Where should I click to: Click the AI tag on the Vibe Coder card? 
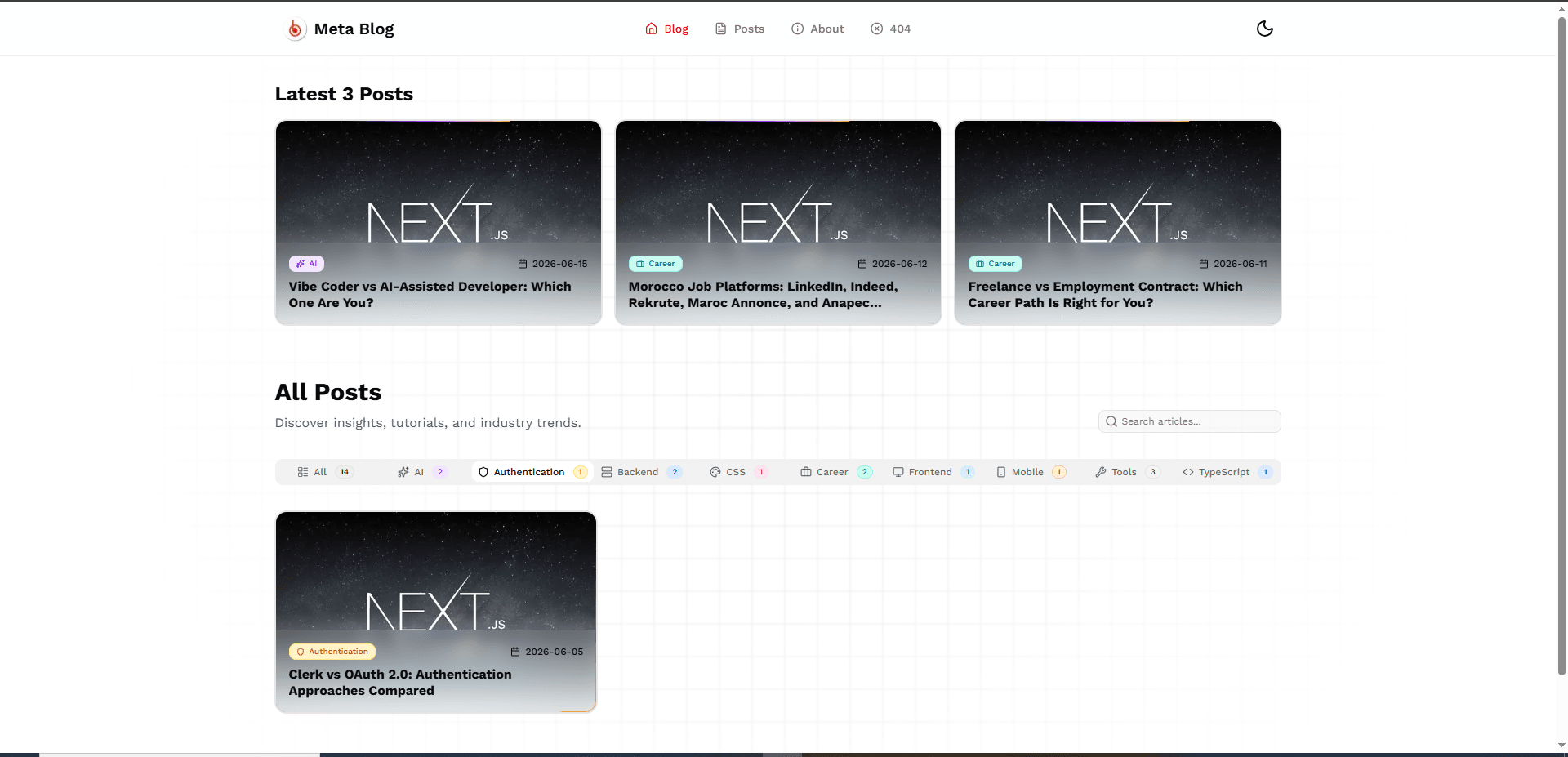coord(307,264)
